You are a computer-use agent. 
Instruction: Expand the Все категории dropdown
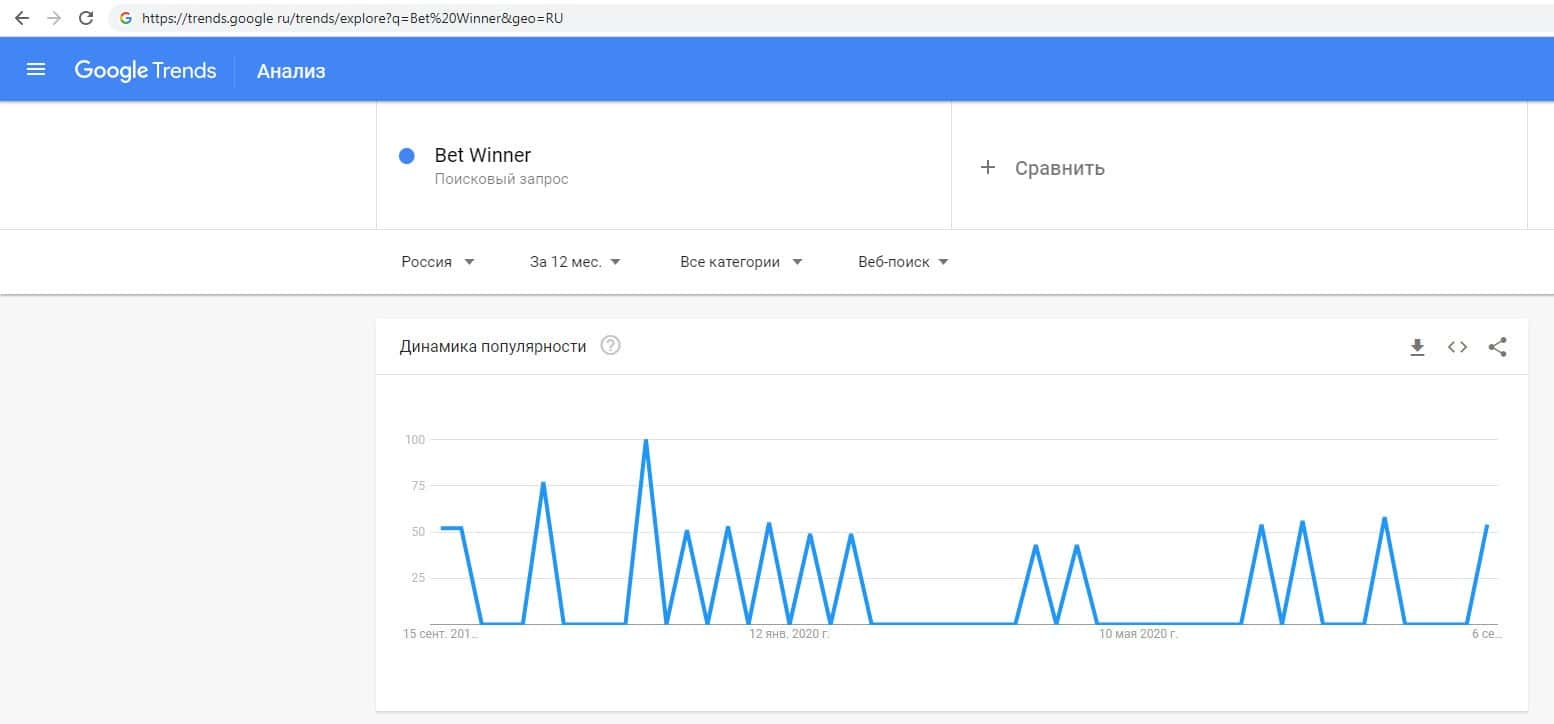[x=741, y=262]
